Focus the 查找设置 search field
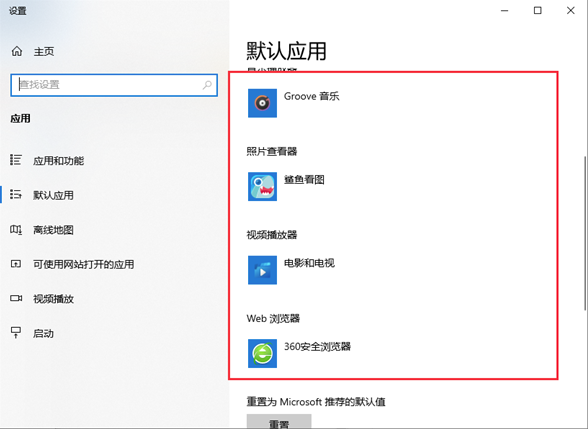 point(114,85)
